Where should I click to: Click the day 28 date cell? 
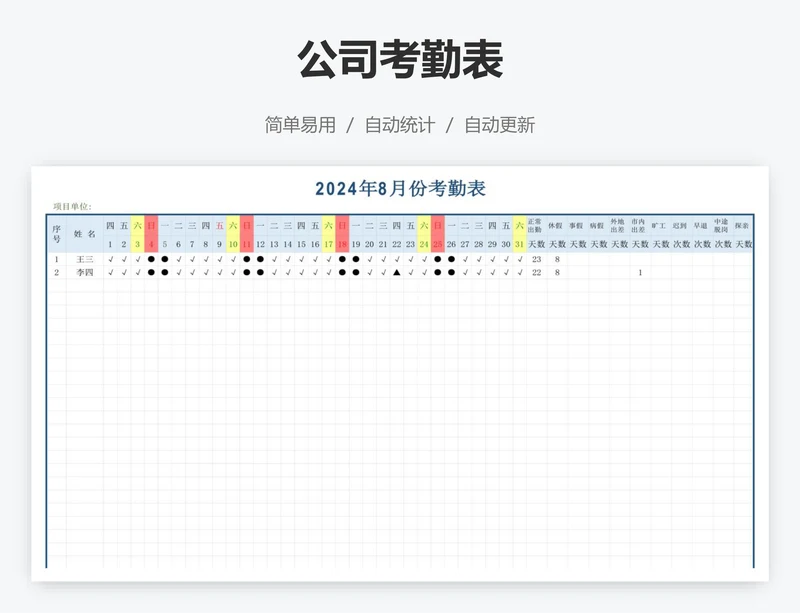click(x=479, y=244)
